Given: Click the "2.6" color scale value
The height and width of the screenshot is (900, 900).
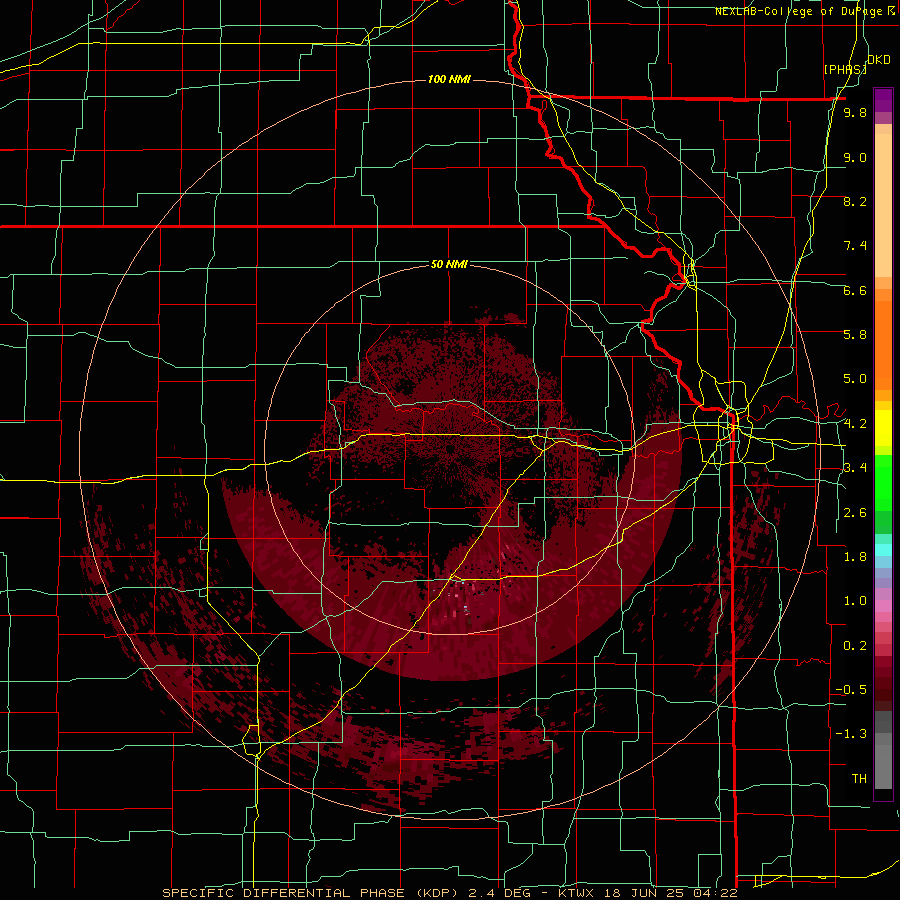Looking at the screenshot, I should click(855, 513).
